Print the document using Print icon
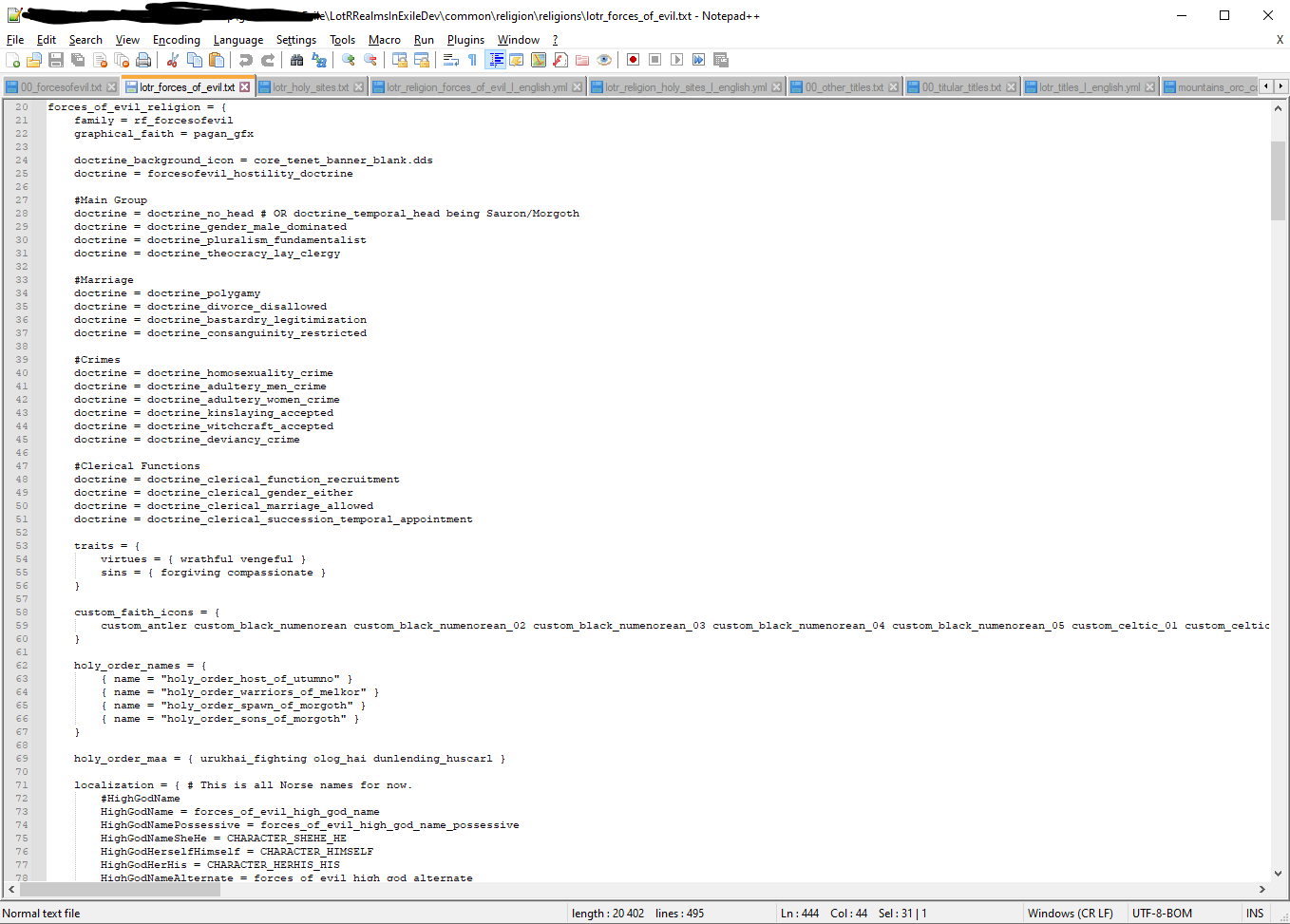 143,60
